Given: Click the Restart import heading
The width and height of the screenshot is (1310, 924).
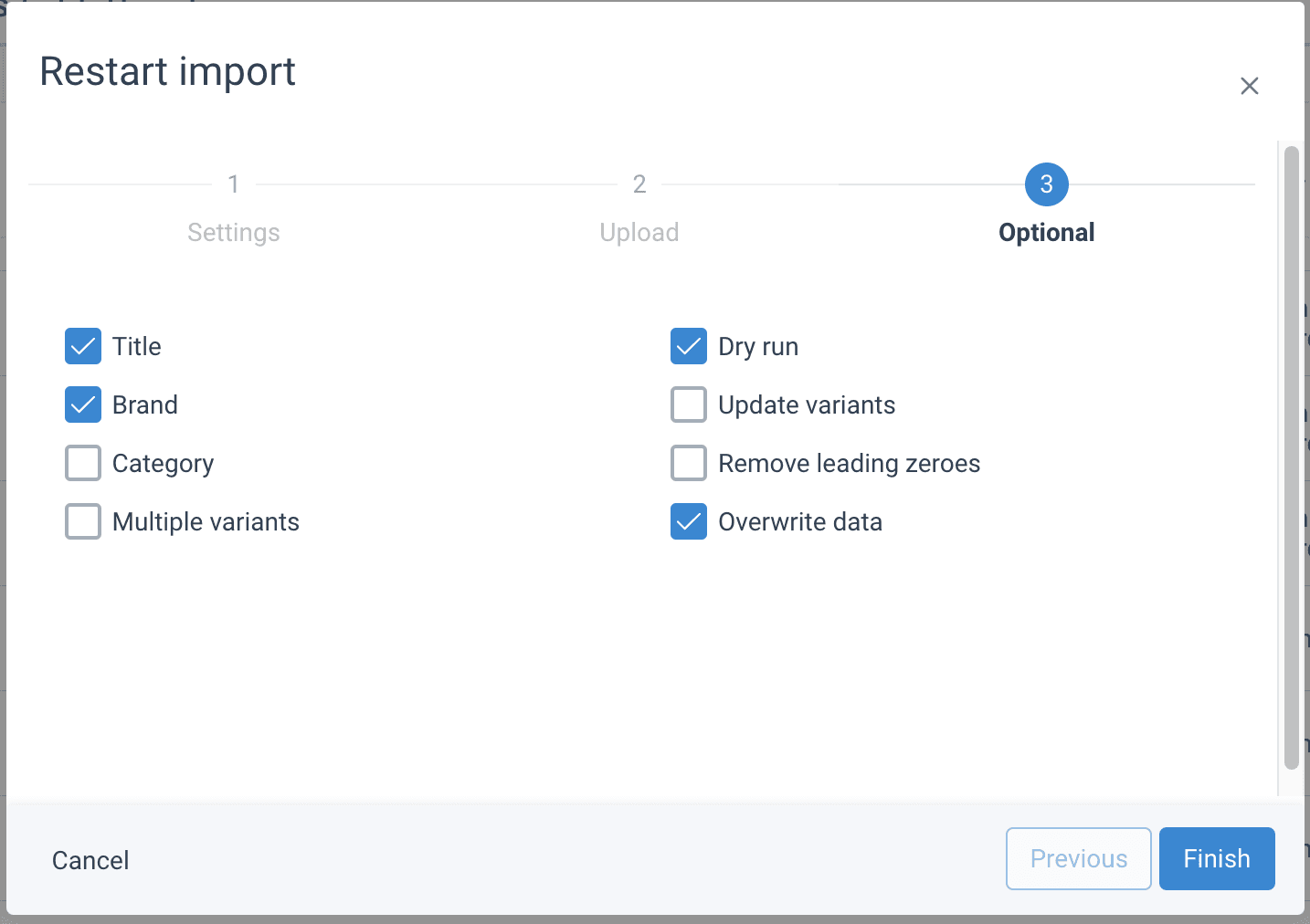Looking at the screenshot, I should (x=168, y=72).
